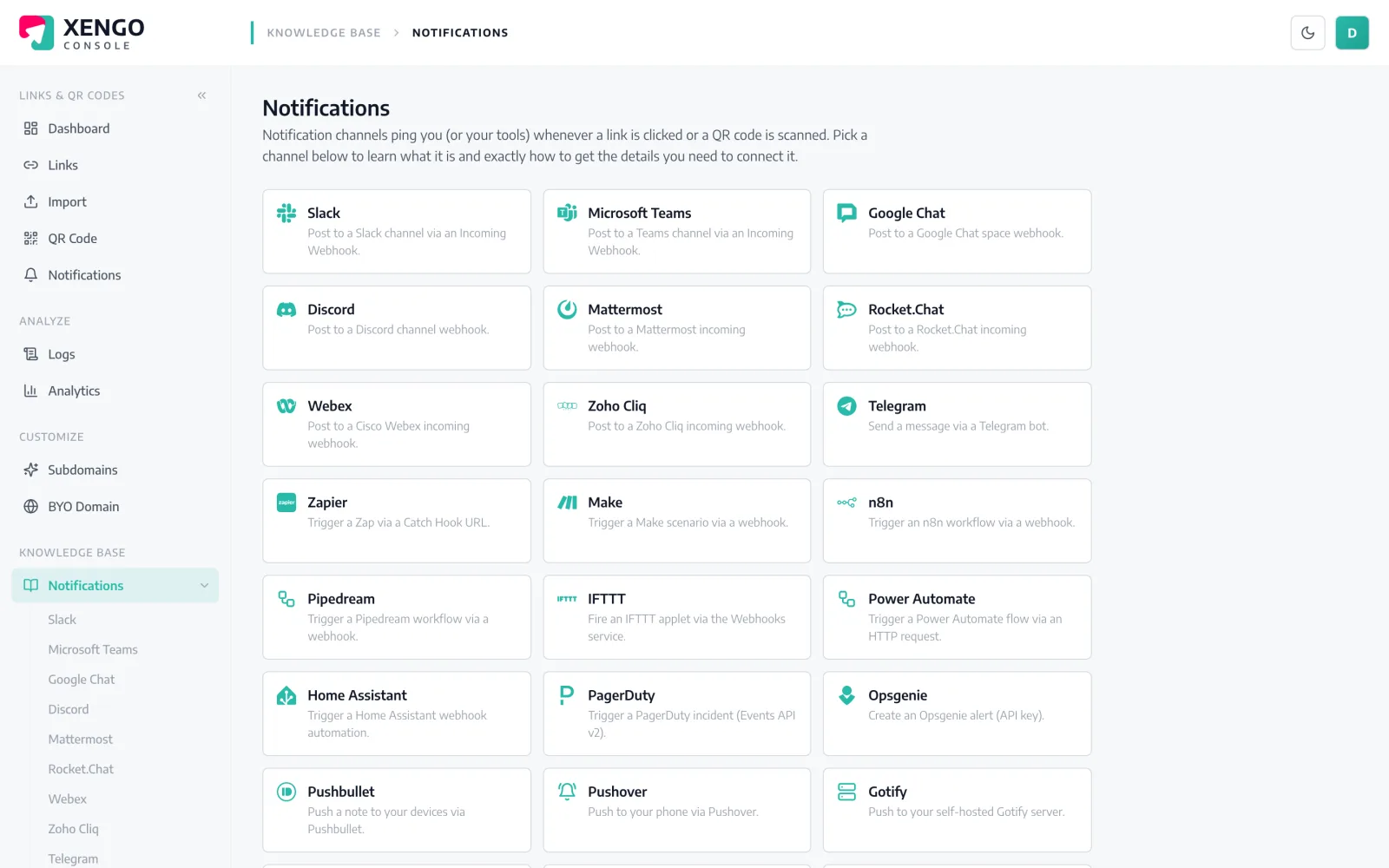This screenshot has width=1389, height=868.
Task: Open Webex sub-item in the sidebar
Action: point(68,799)
